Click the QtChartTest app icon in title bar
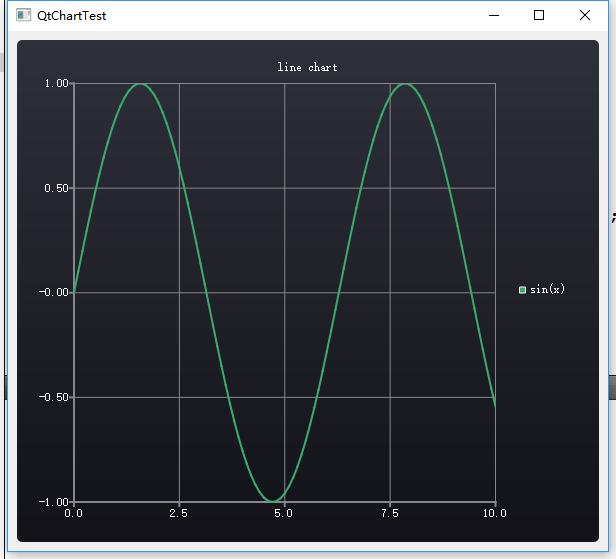616x559 pixels. tap(23, 15)
